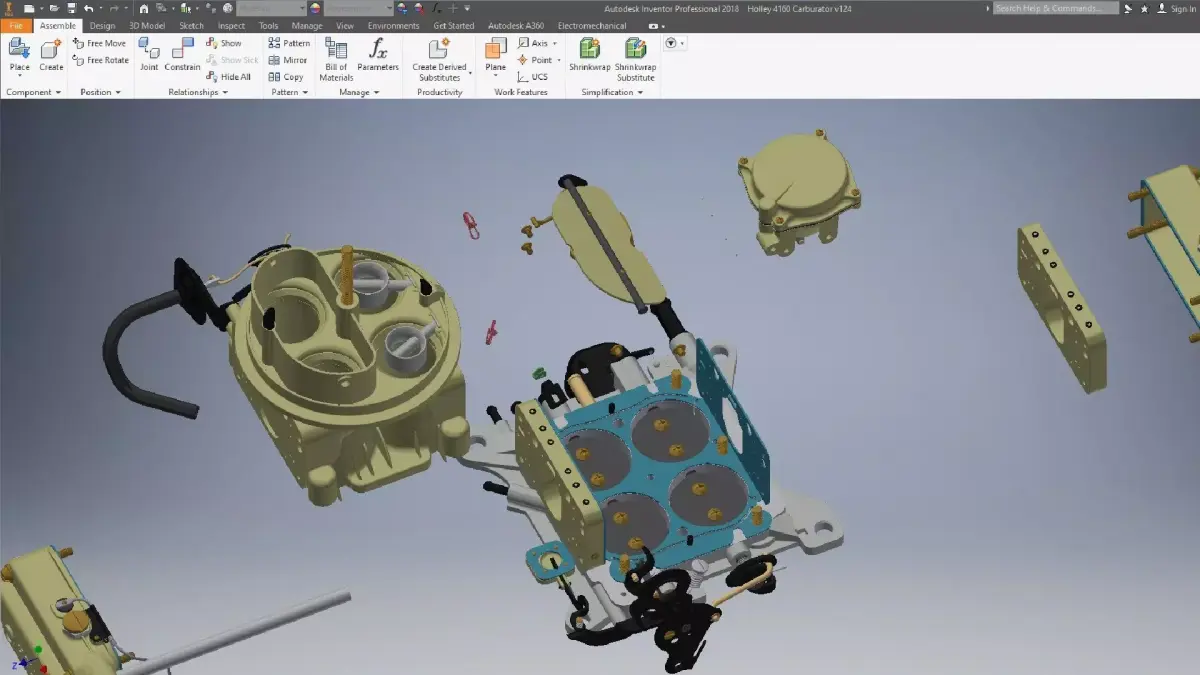This screenshot has width=1200, height=675.
Task: Open the Autodesk A360 tab
Action: 515,26
